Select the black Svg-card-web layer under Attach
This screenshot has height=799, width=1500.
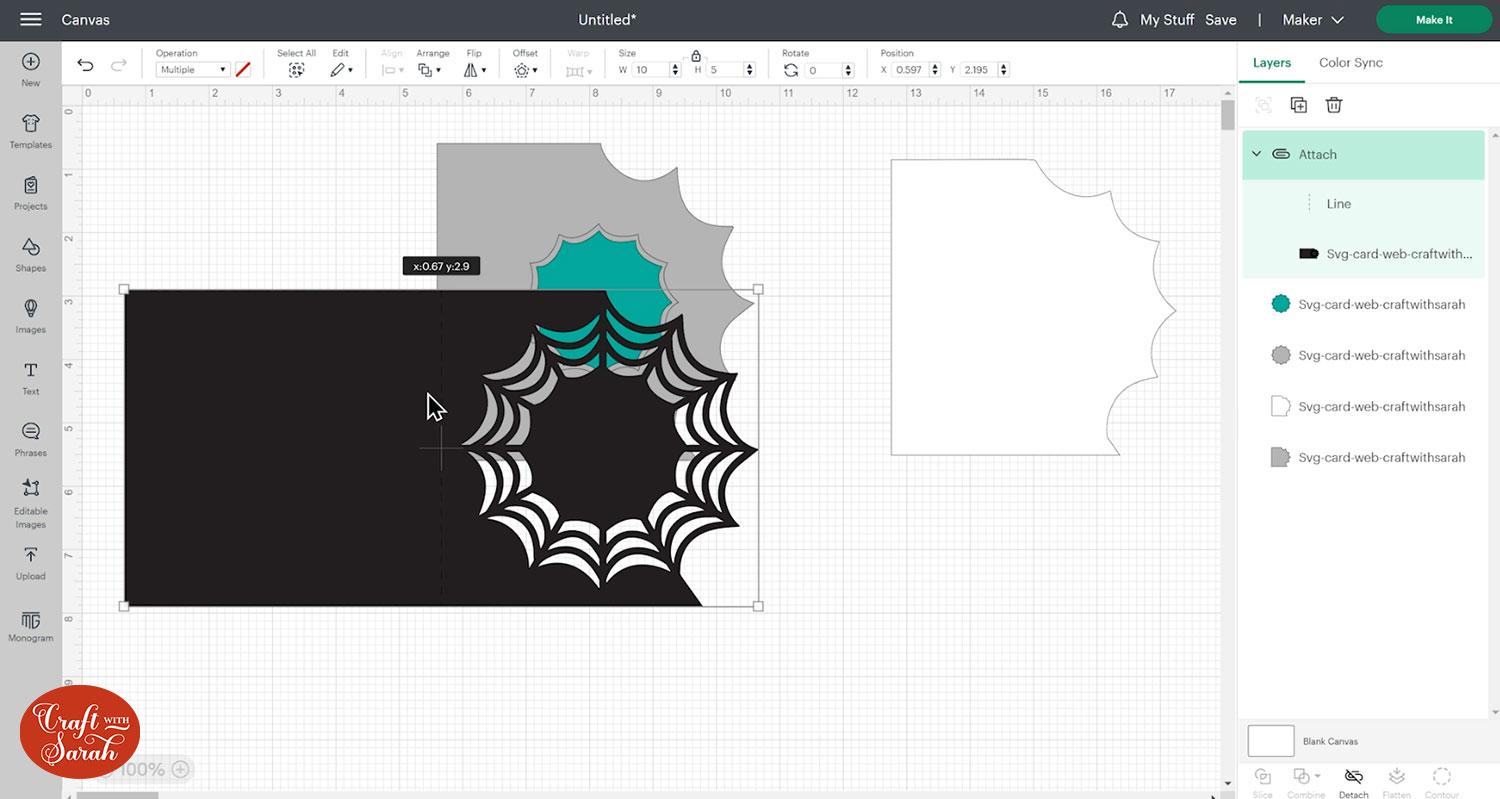point(1363,254)
